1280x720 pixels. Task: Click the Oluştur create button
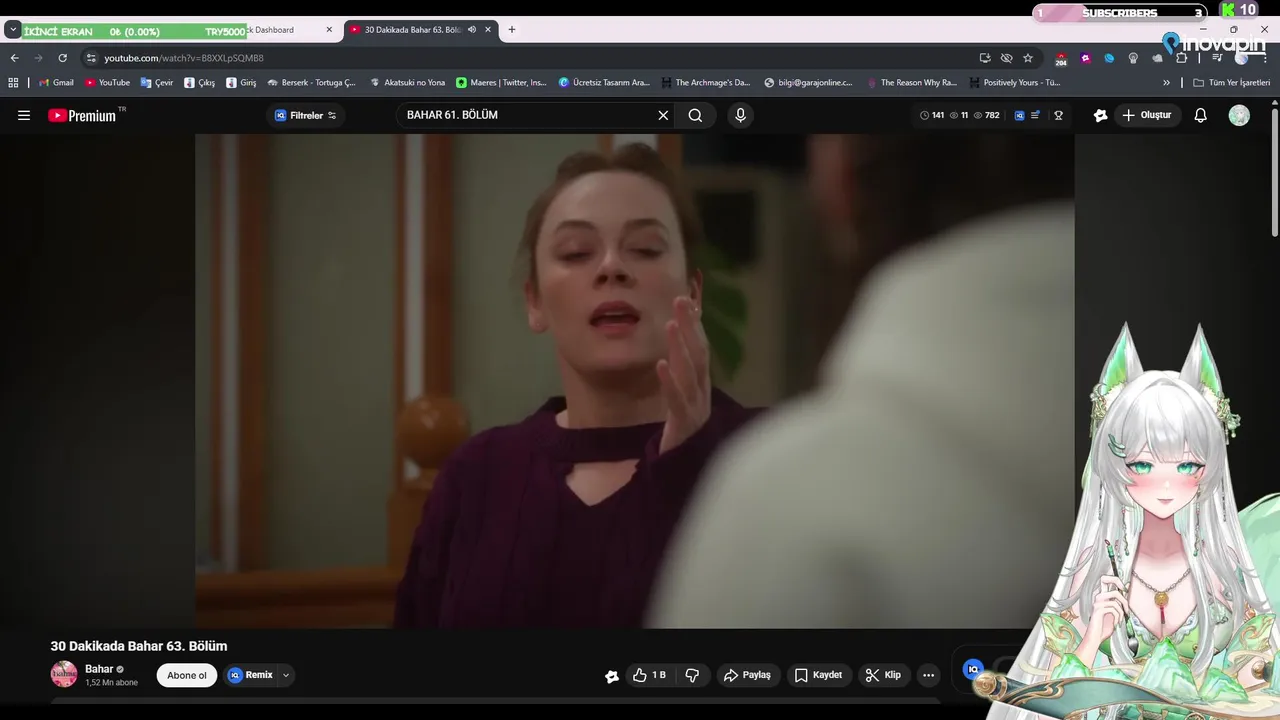[x=1146, y=115]
